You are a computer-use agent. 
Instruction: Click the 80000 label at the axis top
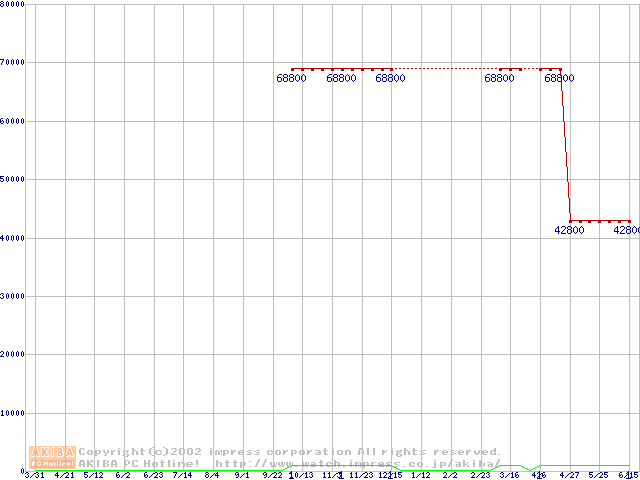pos(12,5)
